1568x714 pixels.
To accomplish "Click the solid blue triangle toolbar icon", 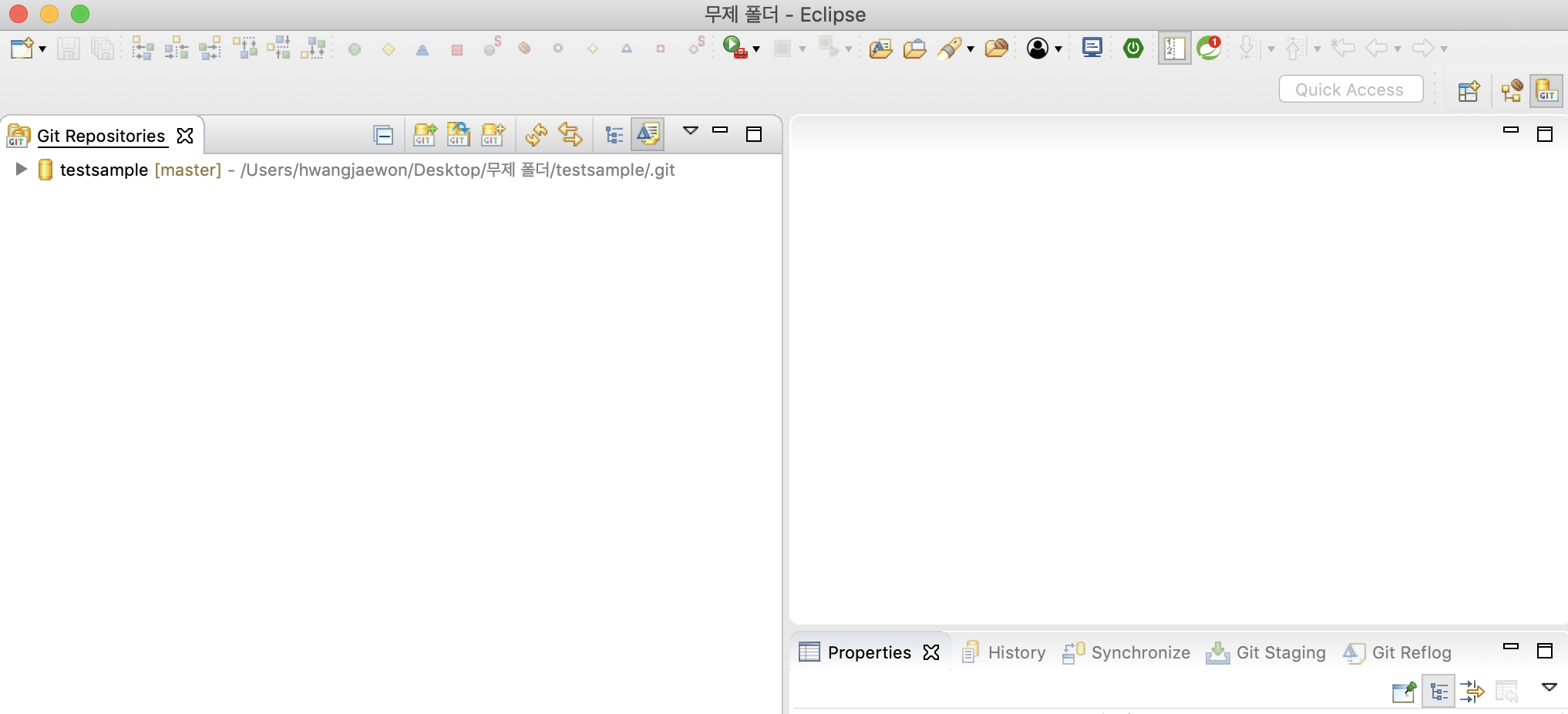I will point(422,49).
